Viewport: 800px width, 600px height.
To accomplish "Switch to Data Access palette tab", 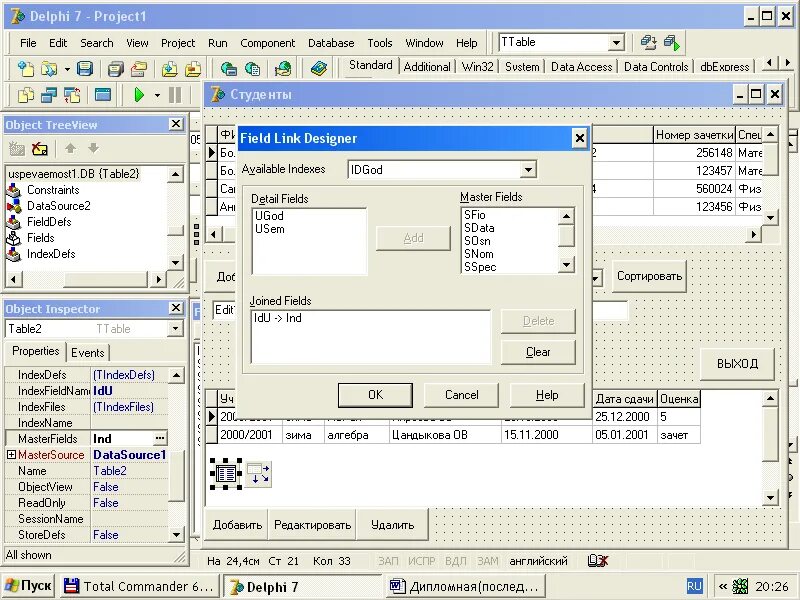I will click(582, 67).
